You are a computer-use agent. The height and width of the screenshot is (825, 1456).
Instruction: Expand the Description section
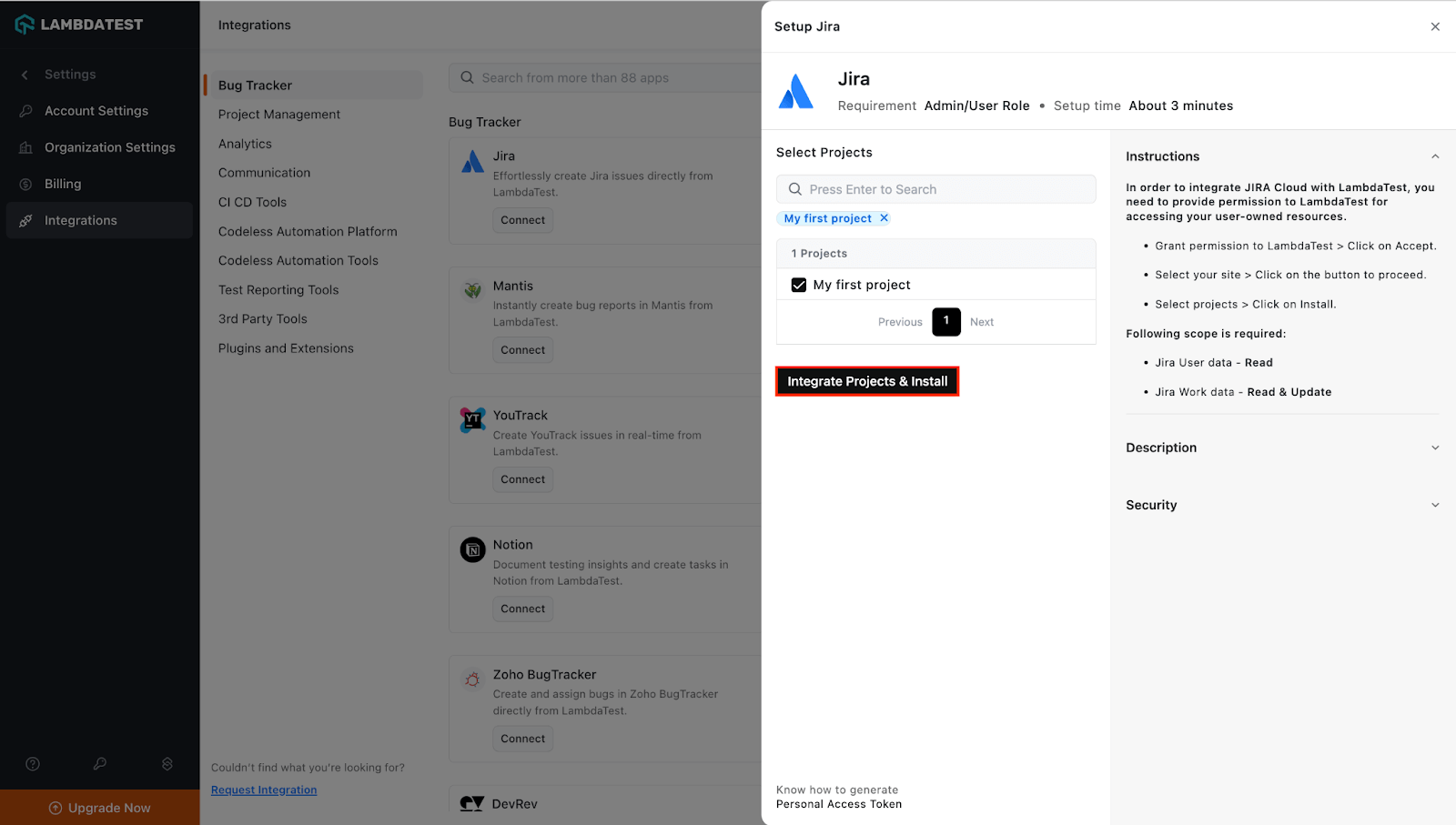pos(1435,447)
